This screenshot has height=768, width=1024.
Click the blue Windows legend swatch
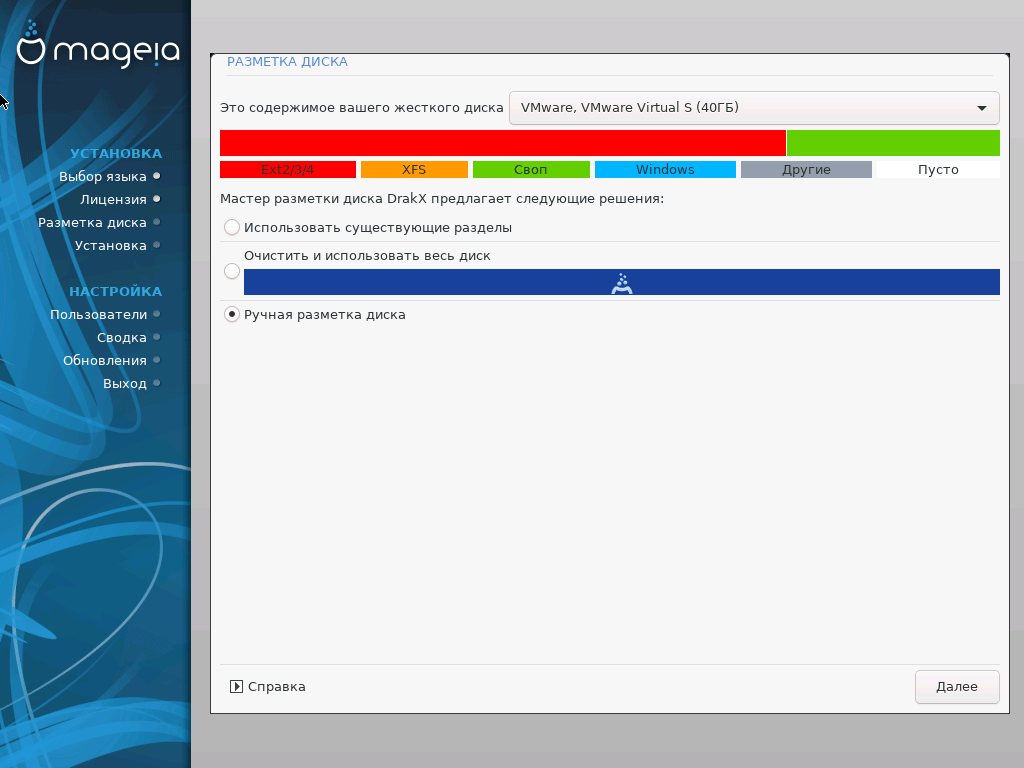[x=665, y=170]
